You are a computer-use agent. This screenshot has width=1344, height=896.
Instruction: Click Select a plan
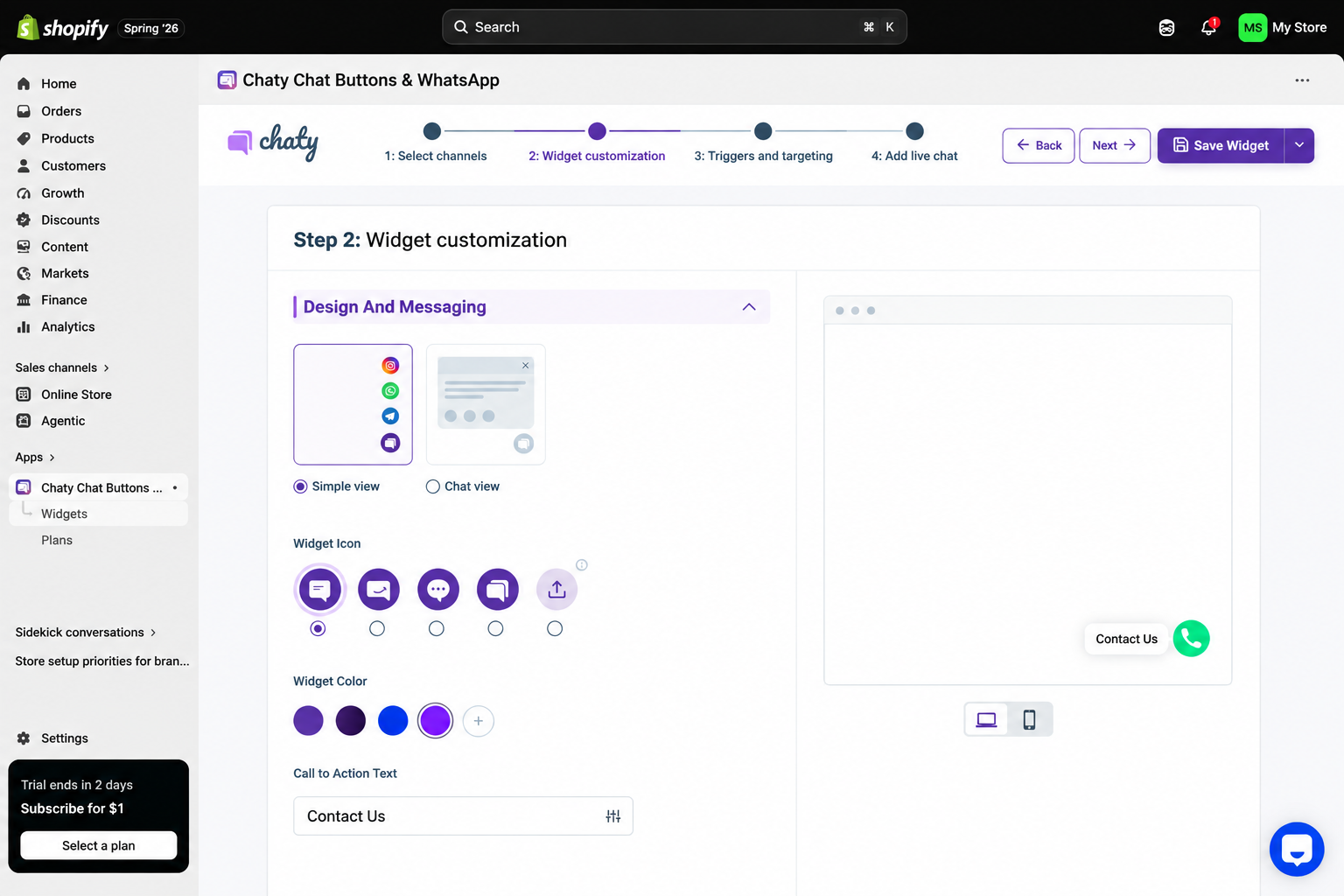tap(99, 845)
